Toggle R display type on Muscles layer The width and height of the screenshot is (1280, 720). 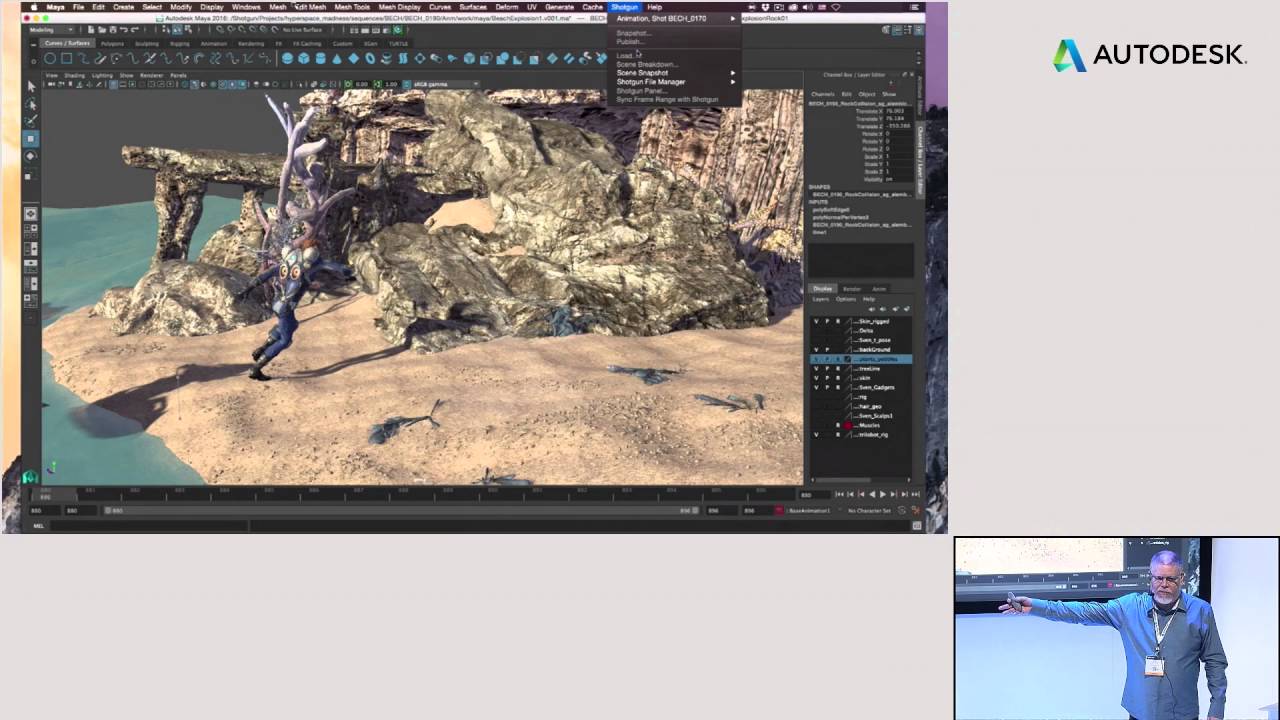click(838, 425)
